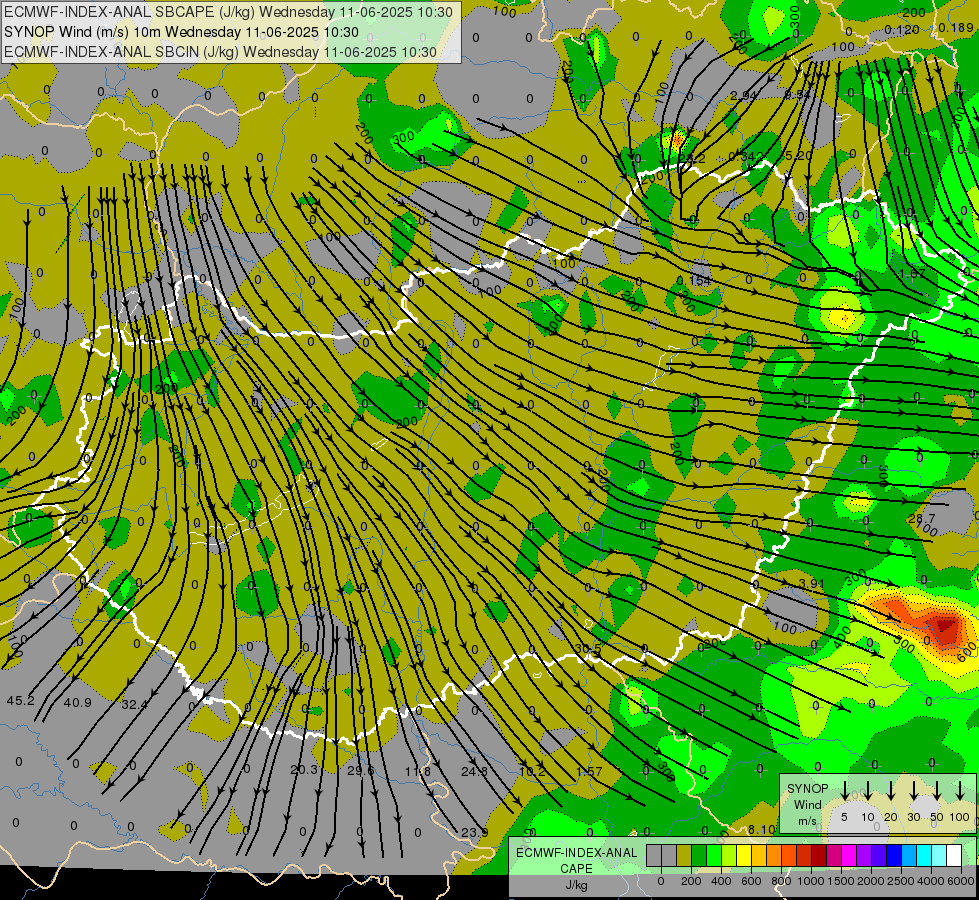The width and height of the screenshot is (979, 900).
Task: Pick the bright magenta CAPE legend swatch
Action: tap(849, 856)
